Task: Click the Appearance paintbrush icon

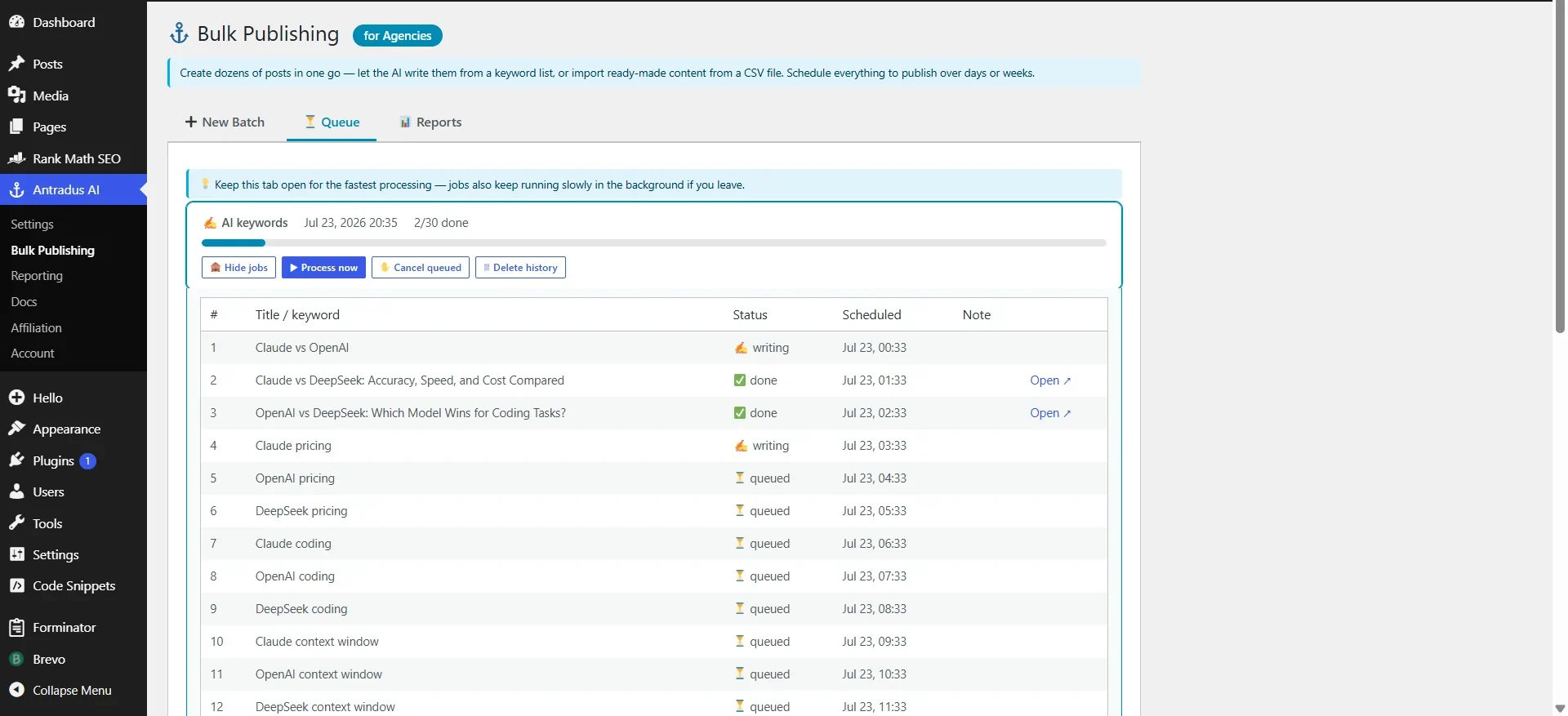Action: click(x=16, y=429)
